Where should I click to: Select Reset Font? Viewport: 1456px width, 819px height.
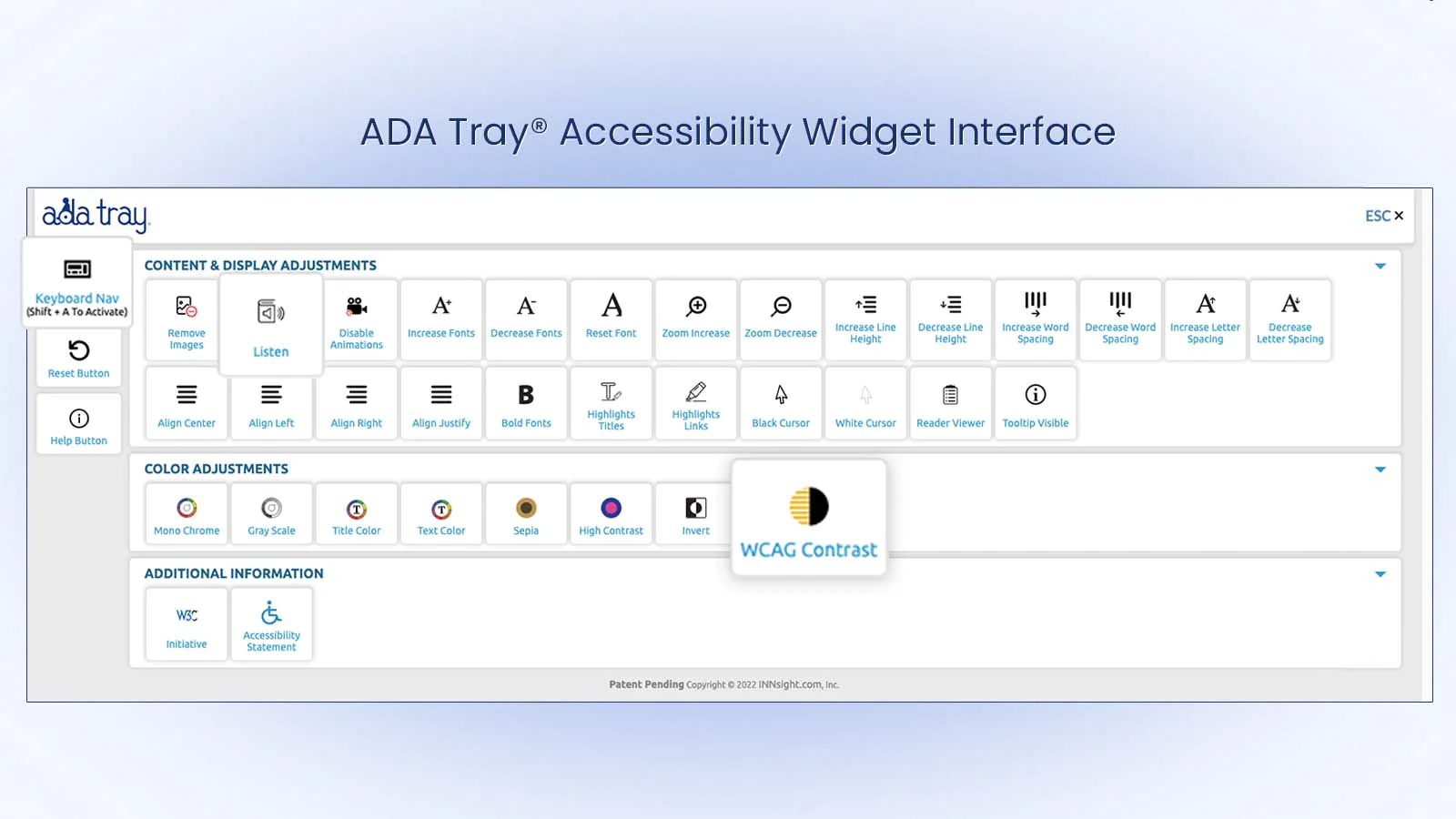[612, 320]
